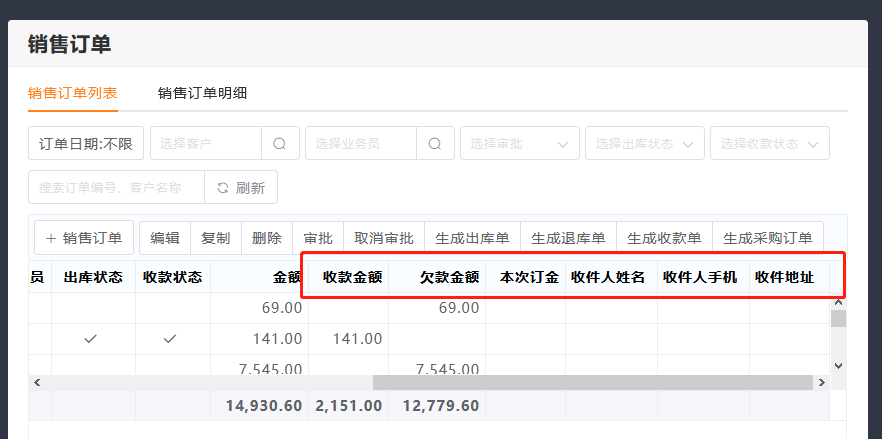Screen dimensions: 882x439
Task: Click the 生成出库单 button
Action: pyautogui.click(x=472, y=238)
